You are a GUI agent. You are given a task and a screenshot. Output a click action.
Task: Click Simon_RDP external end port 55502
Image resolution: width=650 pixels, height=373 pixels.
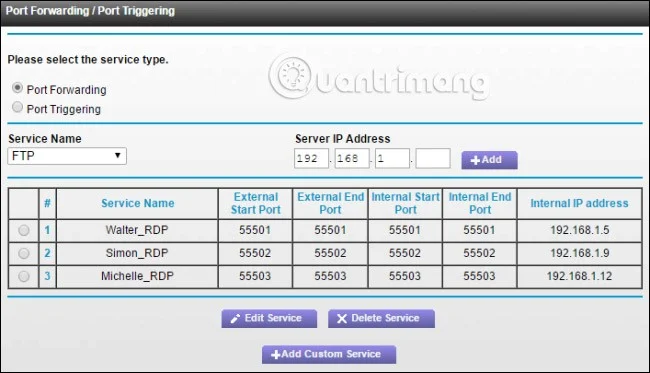(x=330, y=253)
